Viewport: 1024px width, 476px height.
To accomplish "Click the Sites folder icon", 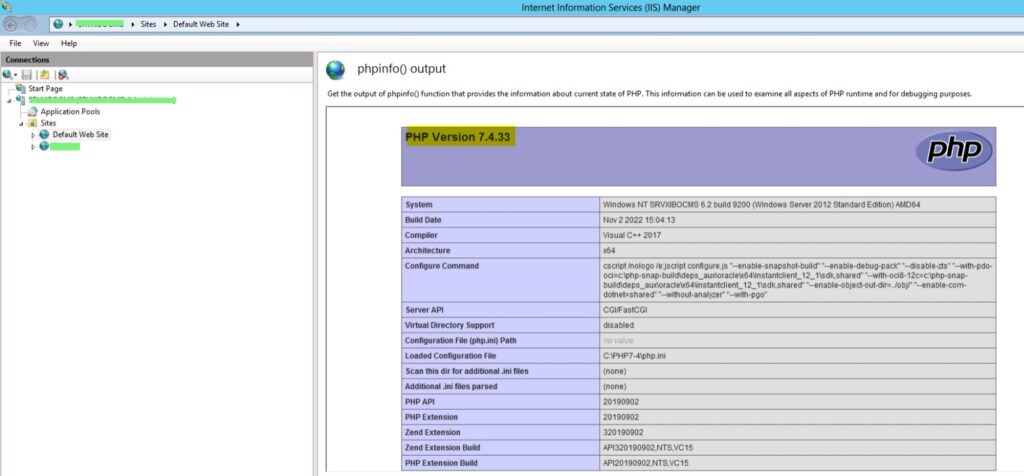I will point(33,123).
